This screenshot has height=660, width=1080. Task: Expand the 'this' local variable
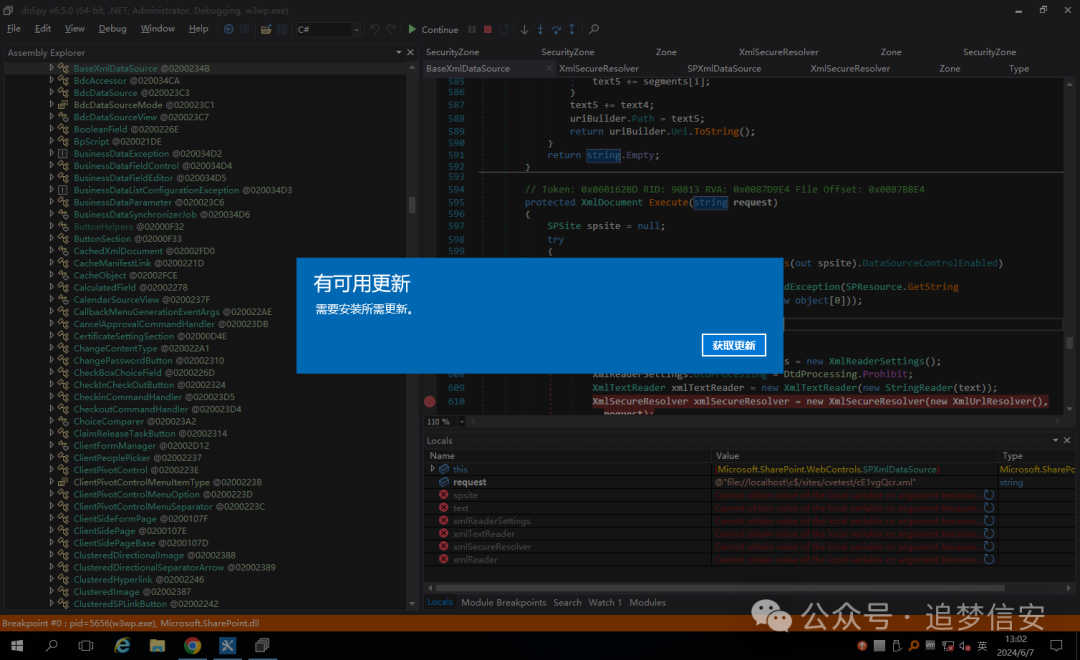pyautogui.click(x=433, y=468)
